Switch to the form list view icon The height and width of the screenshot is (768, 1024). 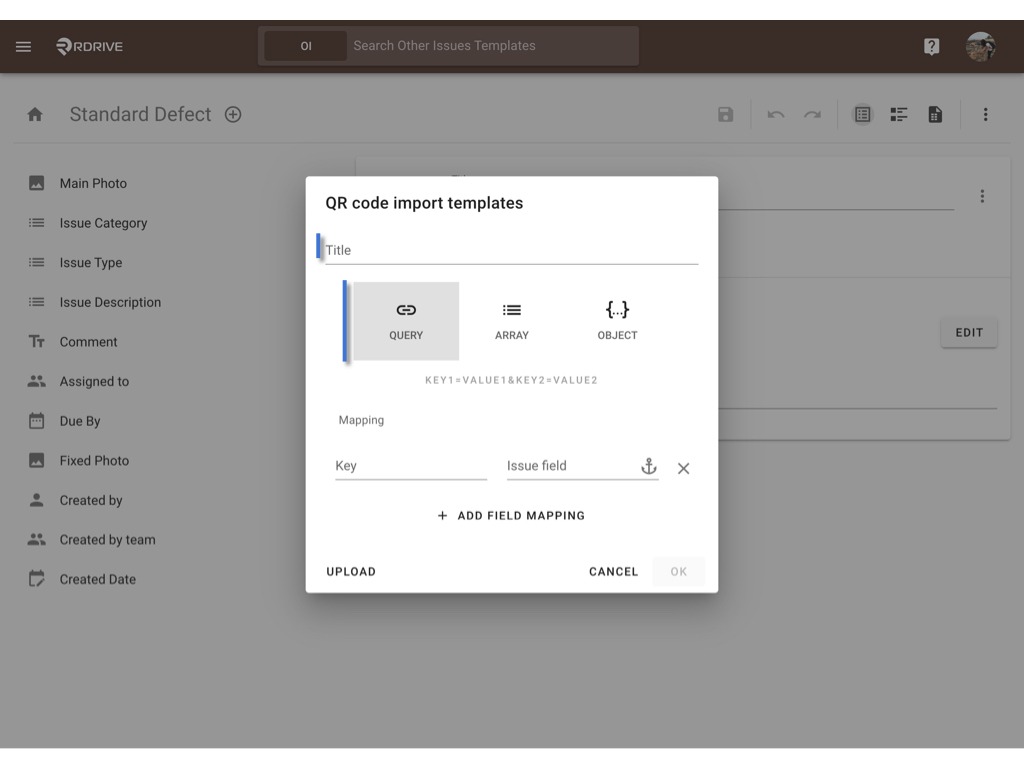(863, 115)
